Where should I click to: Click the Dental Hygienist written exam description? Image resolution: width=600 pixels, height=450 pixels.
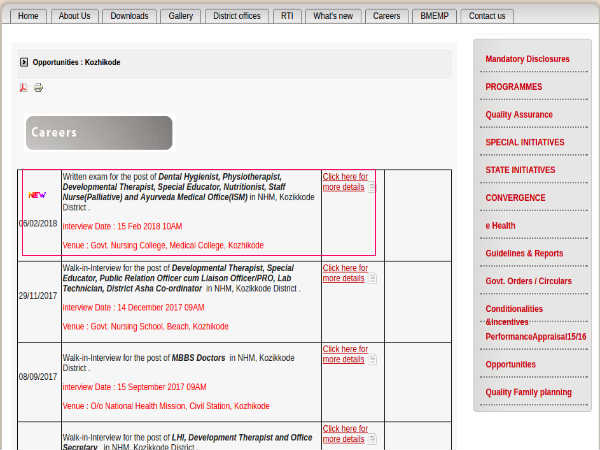(x=188, y=192)
